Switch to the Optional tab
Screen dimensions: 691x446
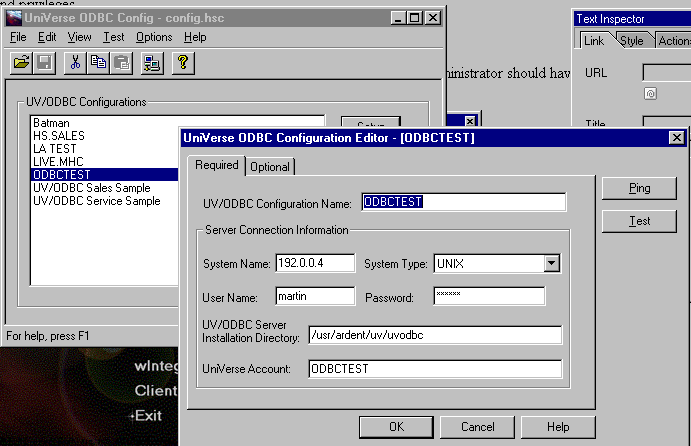pyautogui.click(x=270, y=167)
